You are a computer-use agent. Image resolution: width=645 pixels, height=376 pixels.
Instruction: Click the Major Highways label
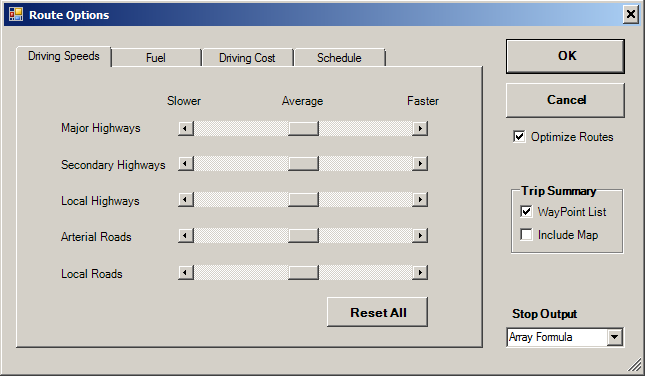pos(101,128)
